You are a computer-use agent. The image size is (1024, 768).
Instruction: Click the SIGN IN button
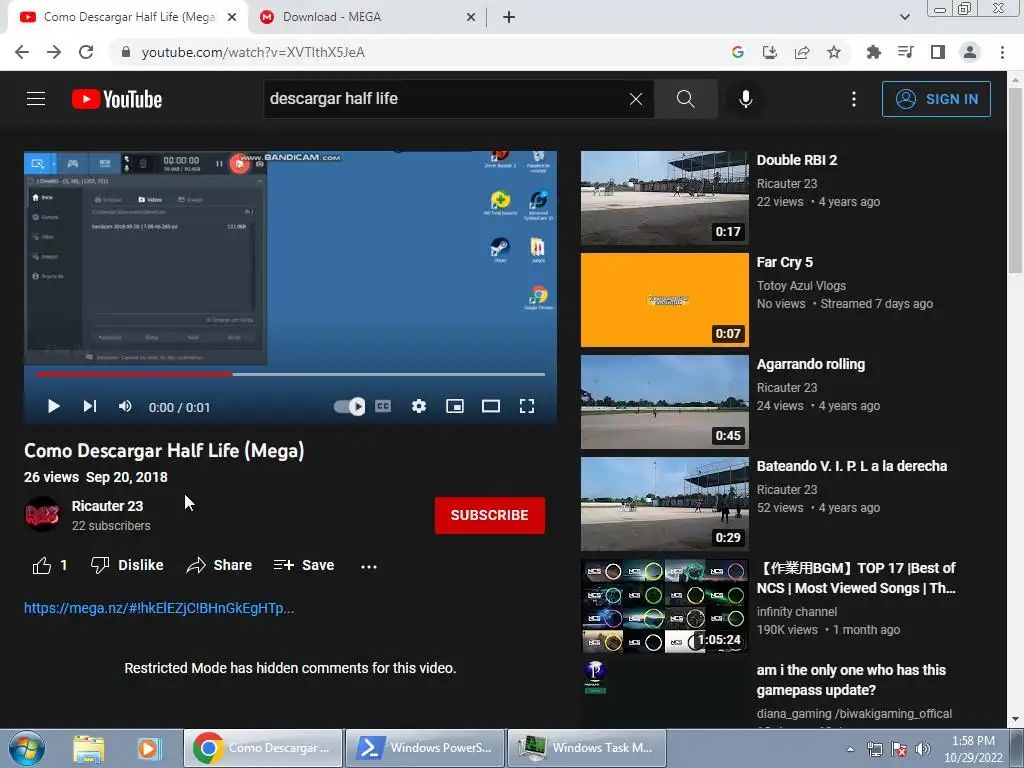click(936, 99)
